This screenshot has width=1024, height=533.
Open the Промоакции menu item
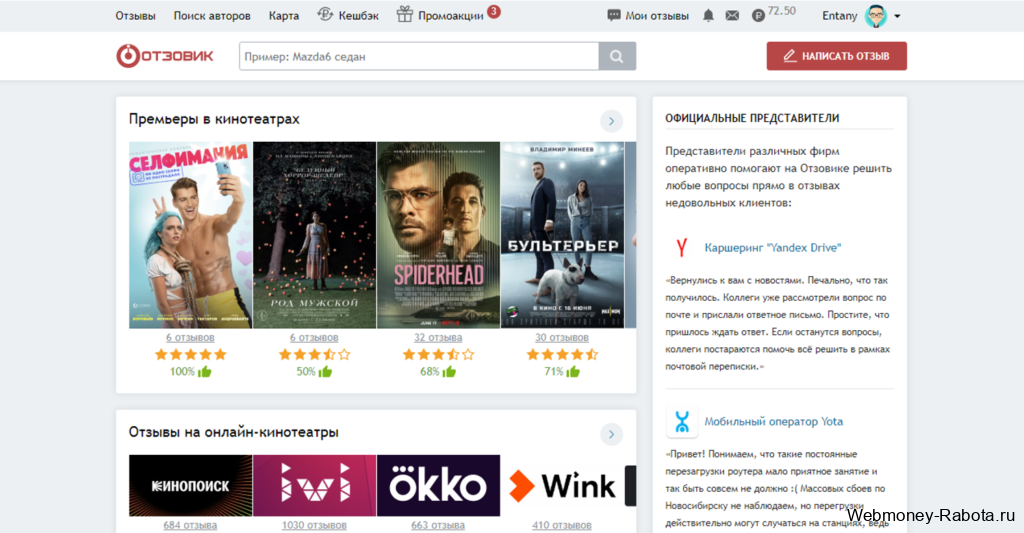click(451, 16)
